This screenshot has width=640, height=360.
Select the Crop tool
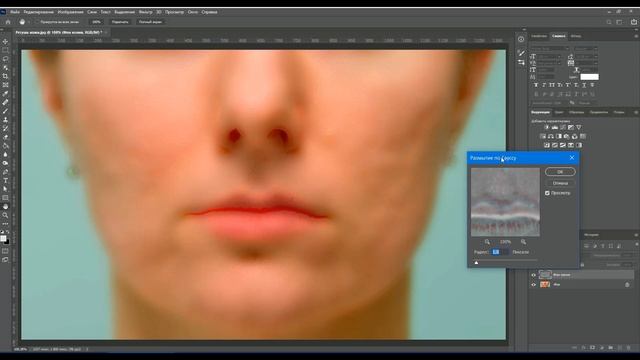pos(5,76)
